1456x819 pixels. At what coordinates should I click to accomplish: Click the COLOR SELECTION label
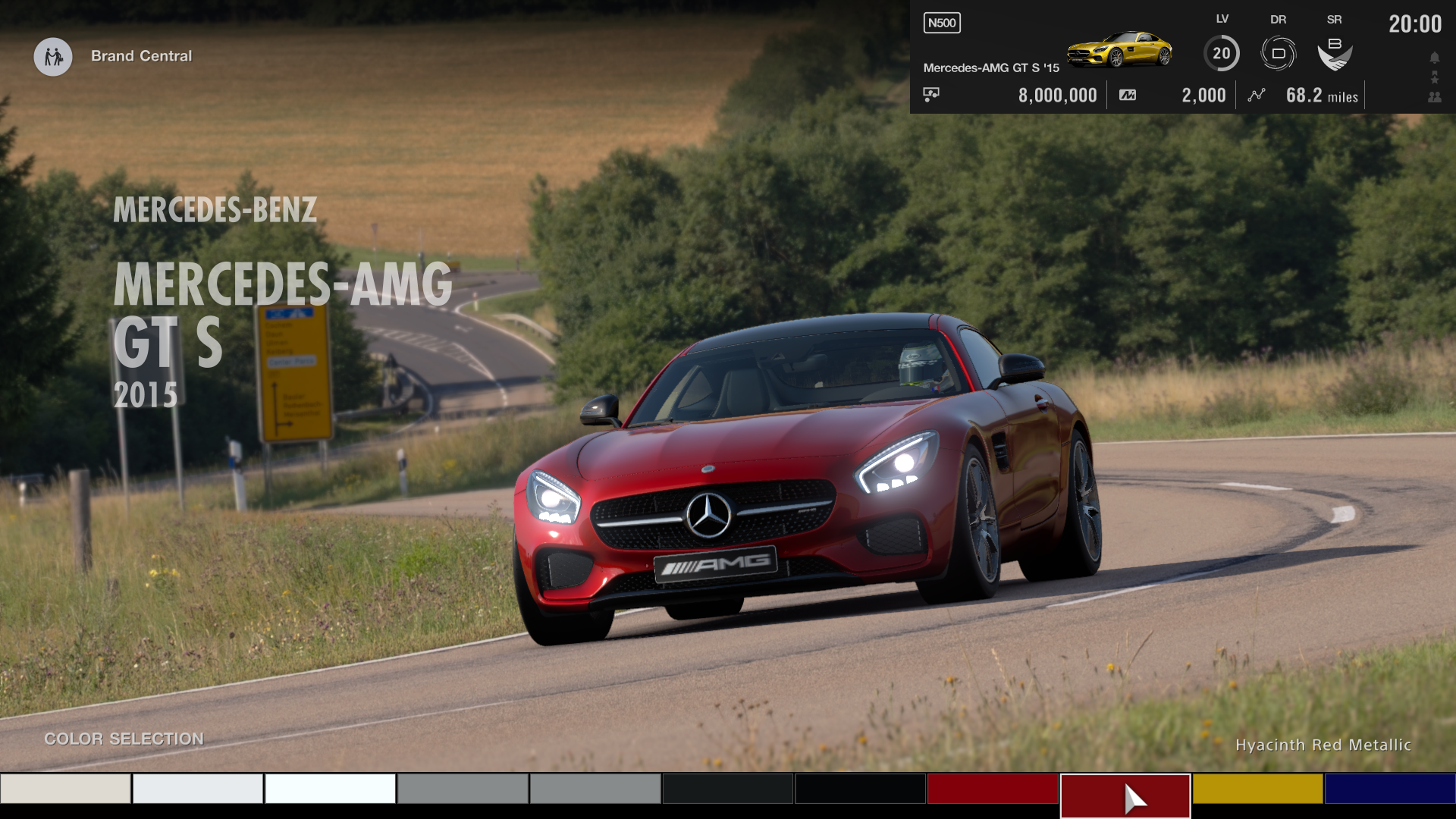pos(123,738)
